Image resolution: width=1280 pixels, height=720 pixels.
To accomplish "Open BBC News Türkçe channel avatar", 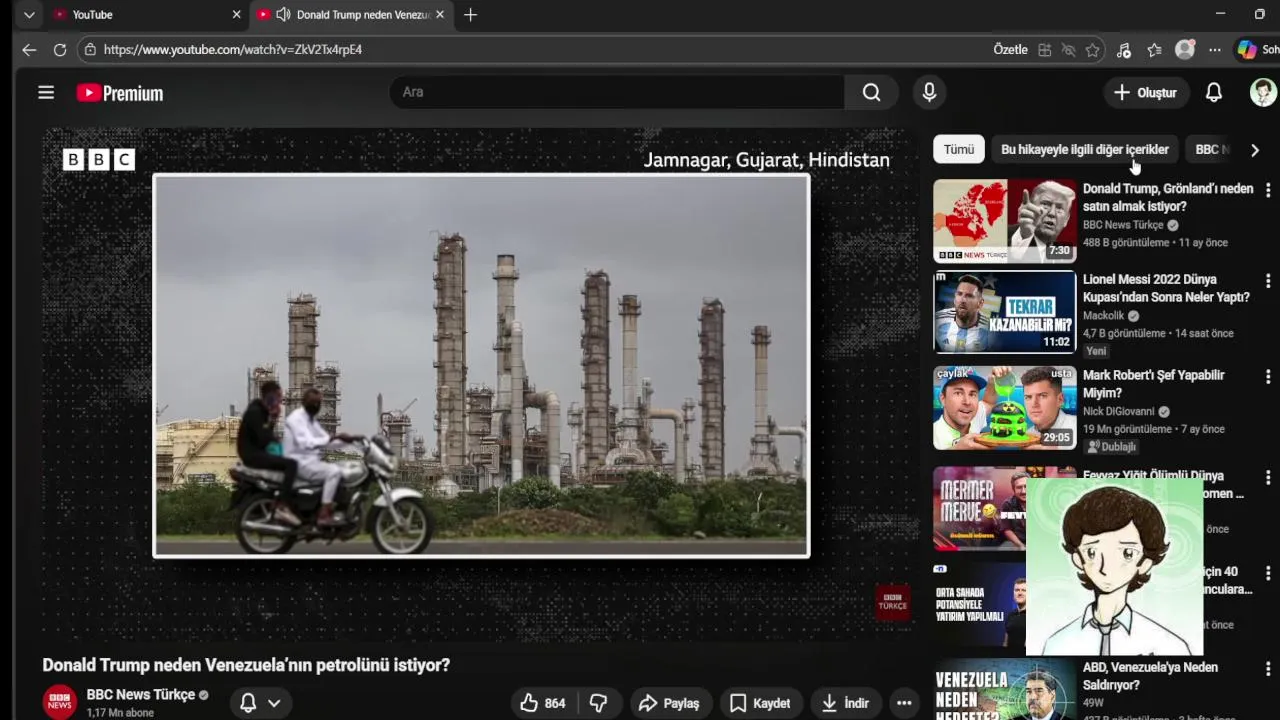I will coord(59,702).
